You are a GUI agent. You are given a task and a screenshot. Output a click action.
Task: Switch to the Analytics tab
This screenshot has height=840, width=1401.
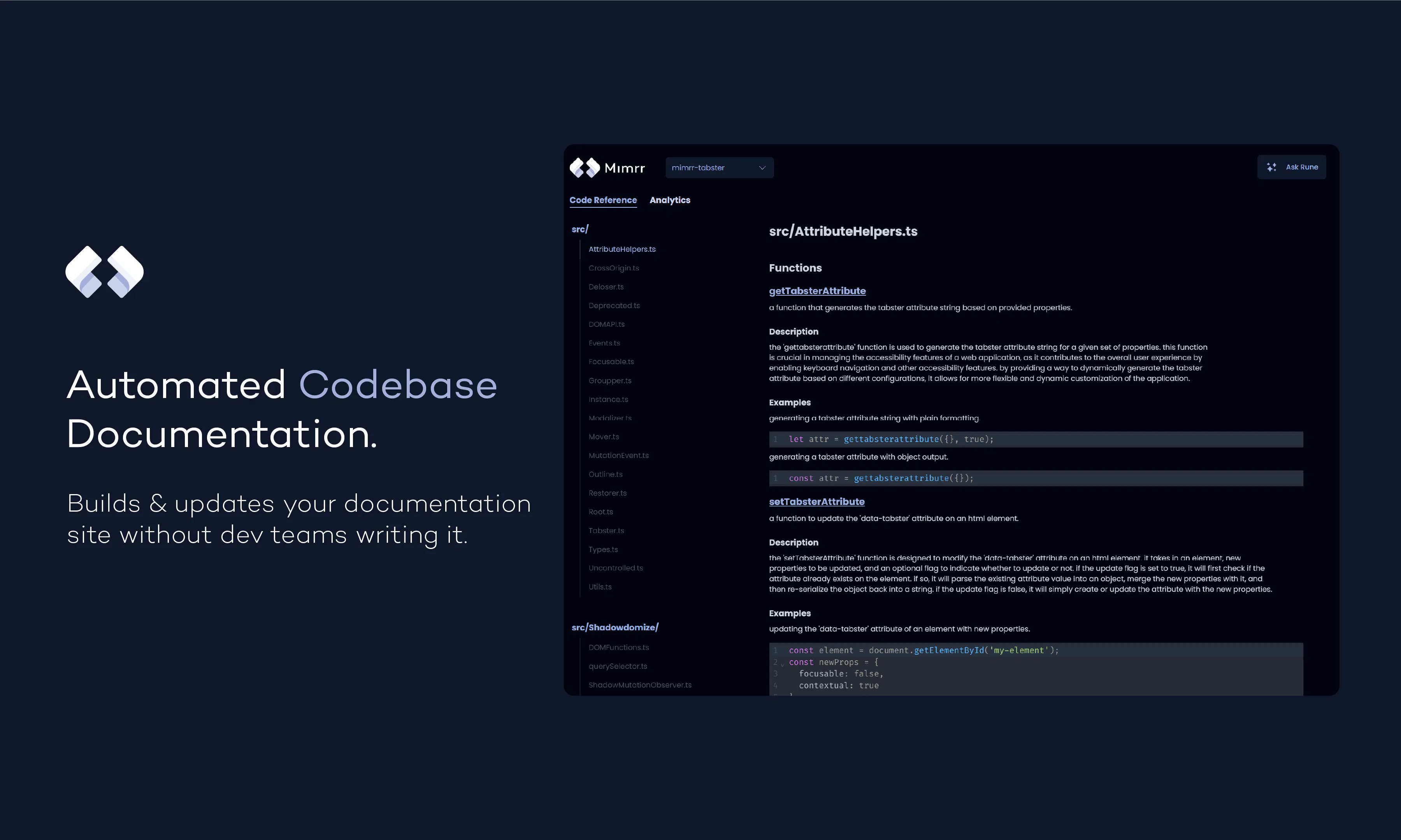[x=670, y=200]
